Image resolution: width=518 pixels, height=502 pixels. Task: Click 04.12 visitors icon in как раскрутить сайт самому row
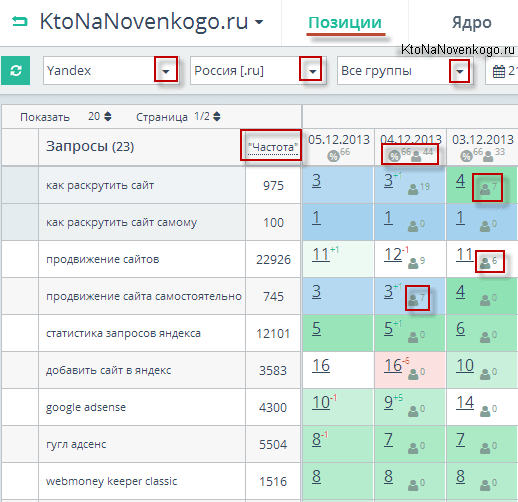[x=413, y=227]
